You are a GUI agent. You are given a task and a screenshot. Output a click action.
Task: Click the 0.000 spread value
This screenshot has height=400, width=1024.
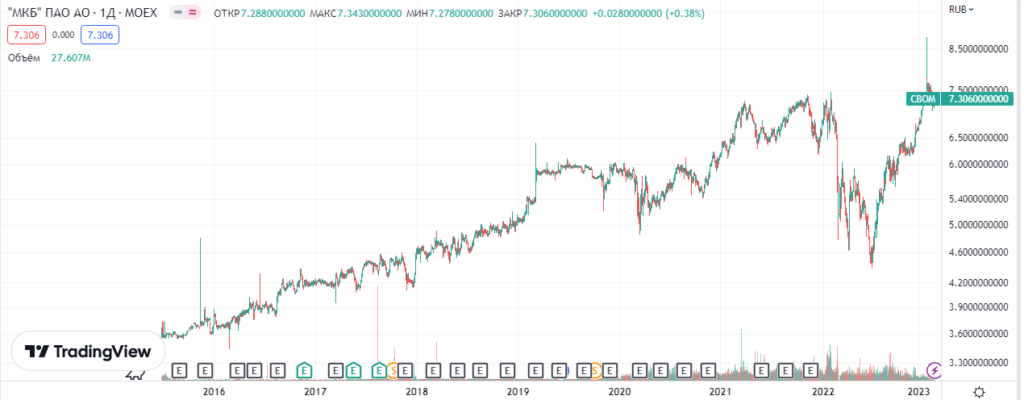click(63, 35)
